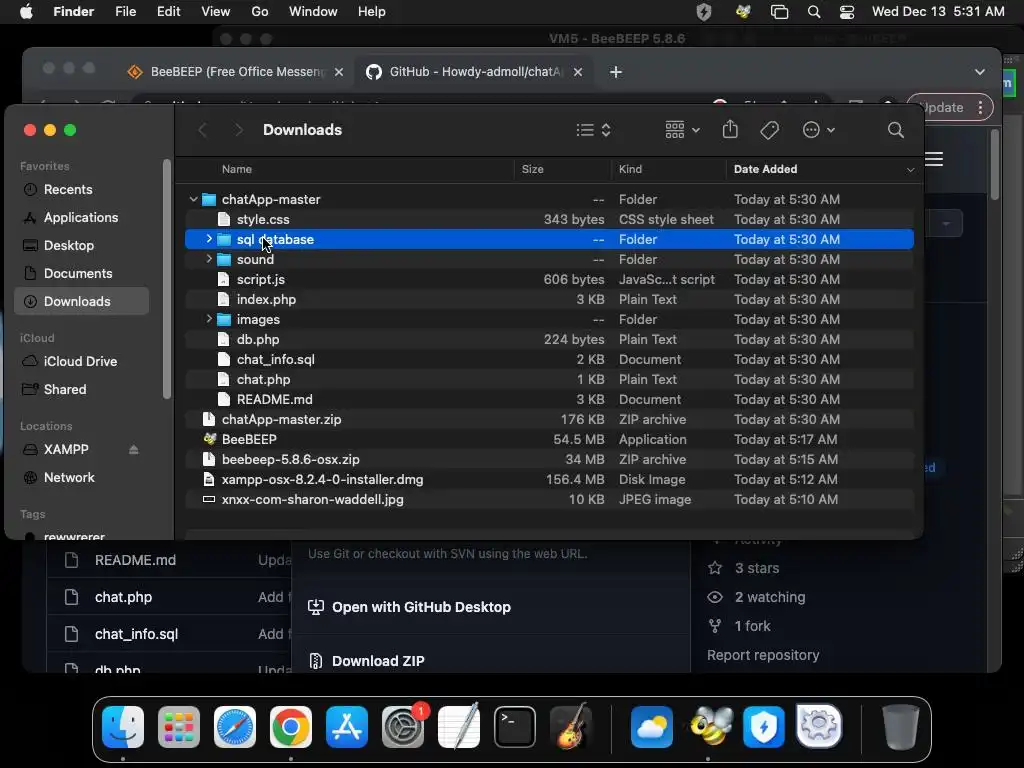This screenshot has height=768, width=1024.
Task: Close the GitHub Chrome tab
Action: coord(577,72)
